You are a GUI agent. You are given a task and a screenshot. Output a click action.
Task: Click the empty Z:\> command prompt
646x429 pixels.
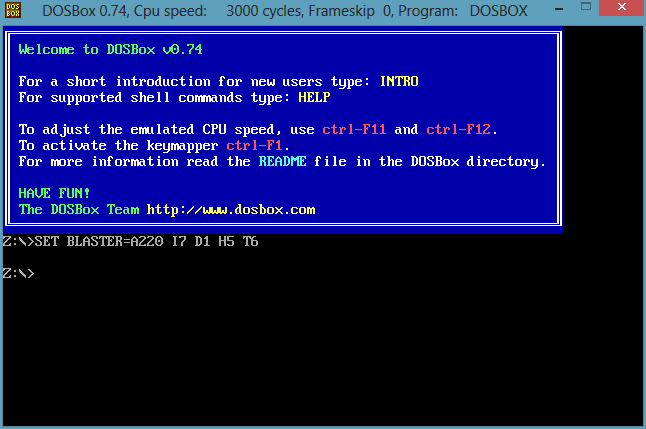(x=19, y=273)
